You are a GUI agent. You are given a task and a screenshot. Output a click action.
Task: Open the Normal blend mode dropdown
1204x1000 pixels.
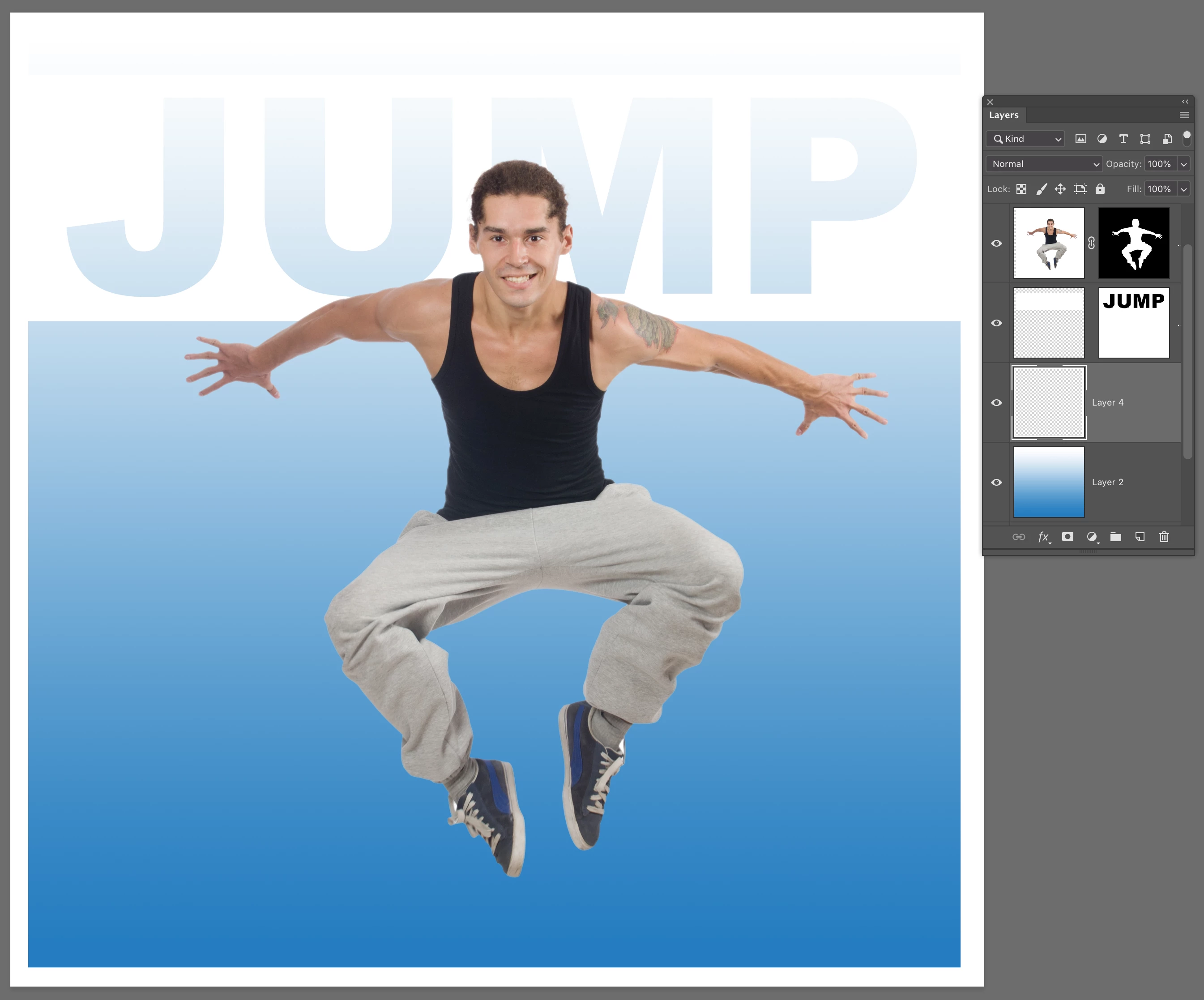pos(1044,164)
